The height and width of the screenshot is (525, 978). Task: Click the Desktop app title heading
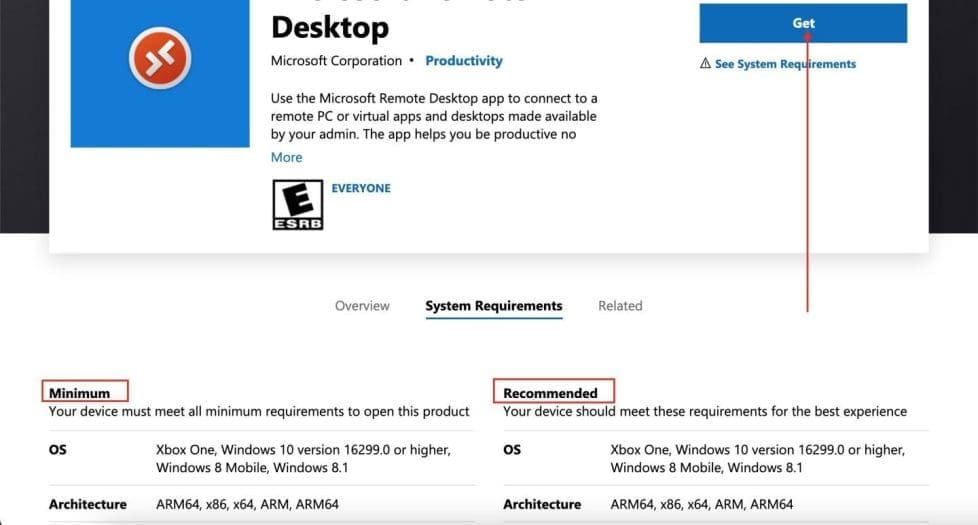[x=330, y=27]
